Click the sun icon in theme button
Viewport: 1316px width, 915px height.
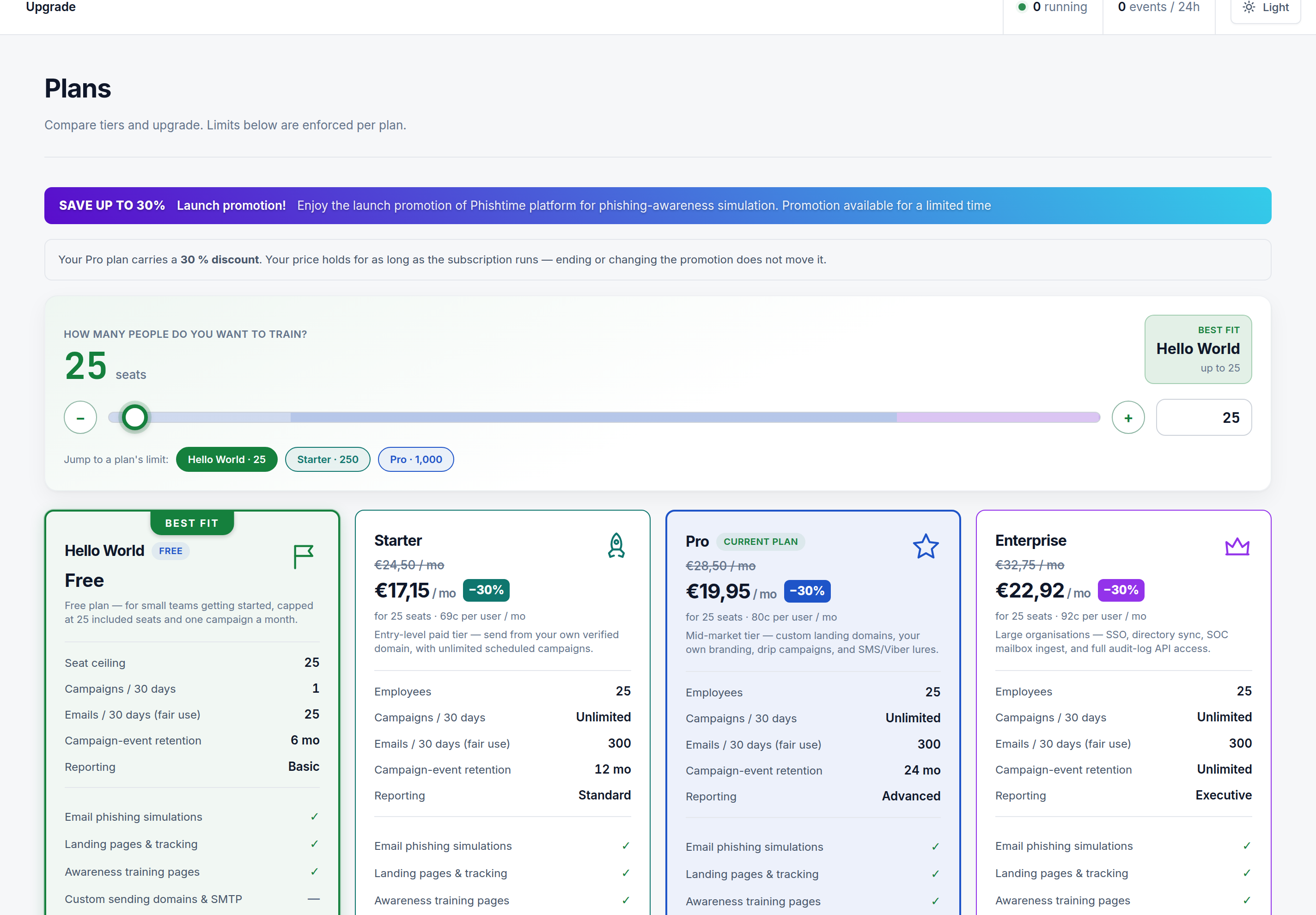click(1249, 7)
